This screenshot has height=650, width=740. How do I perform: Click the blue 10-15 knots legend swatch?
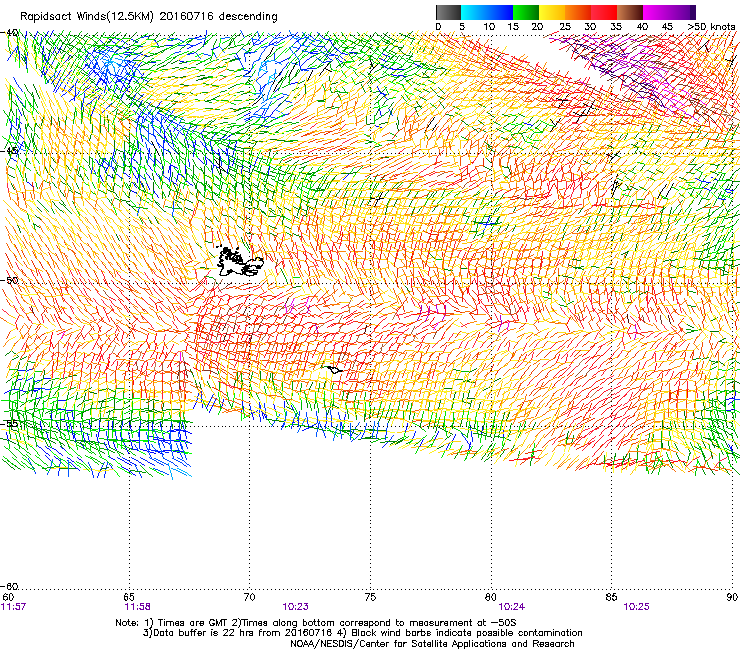click(x=500, y=12)
